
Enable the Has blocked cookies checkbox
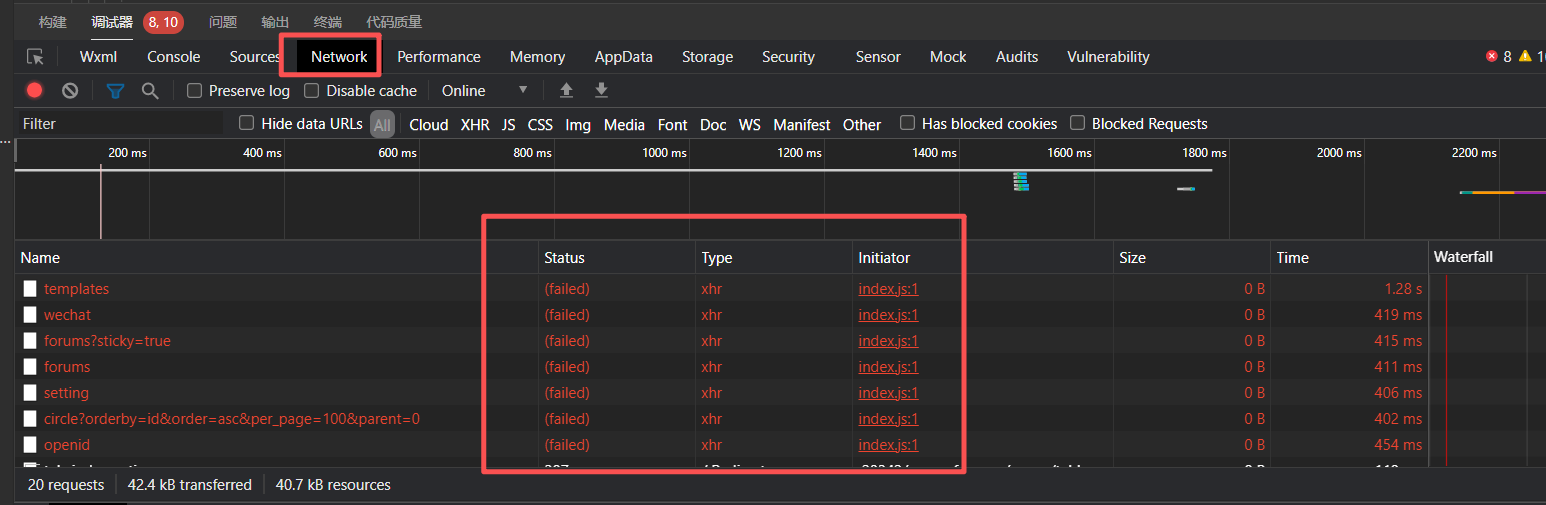908,124
